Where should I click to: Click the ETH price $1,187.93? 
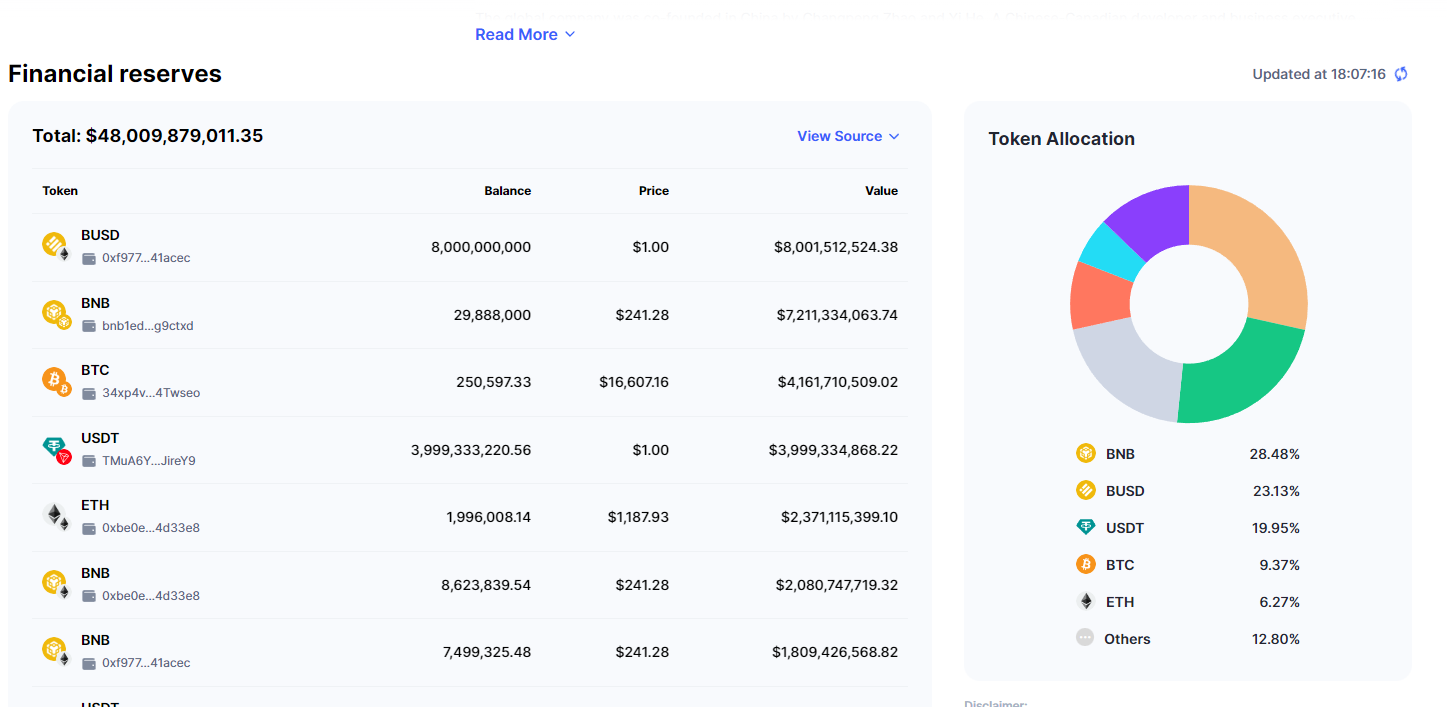pos(638,517)
